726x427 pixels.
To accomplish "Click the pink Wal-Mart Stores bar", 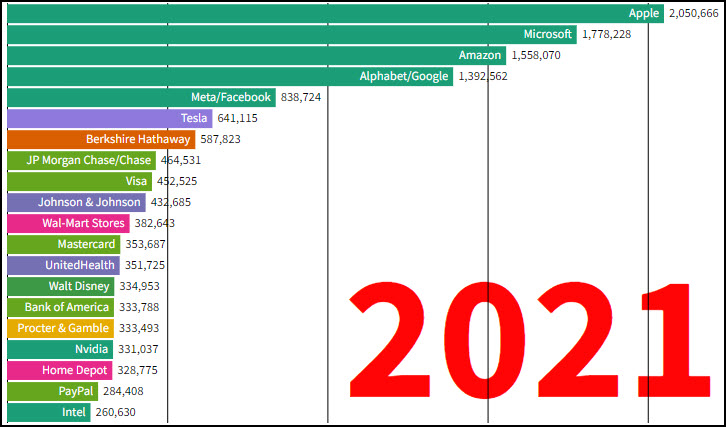I will [x=69, y=223].
